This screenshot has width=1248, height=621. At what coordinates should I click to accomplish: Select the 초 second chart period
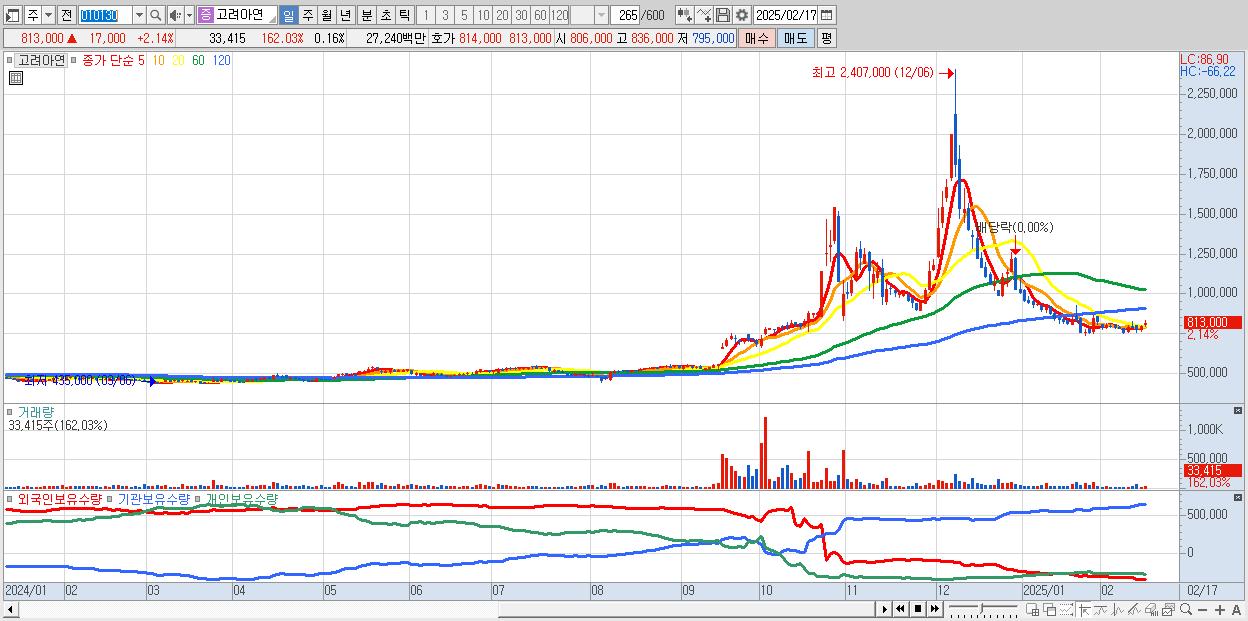385,15
